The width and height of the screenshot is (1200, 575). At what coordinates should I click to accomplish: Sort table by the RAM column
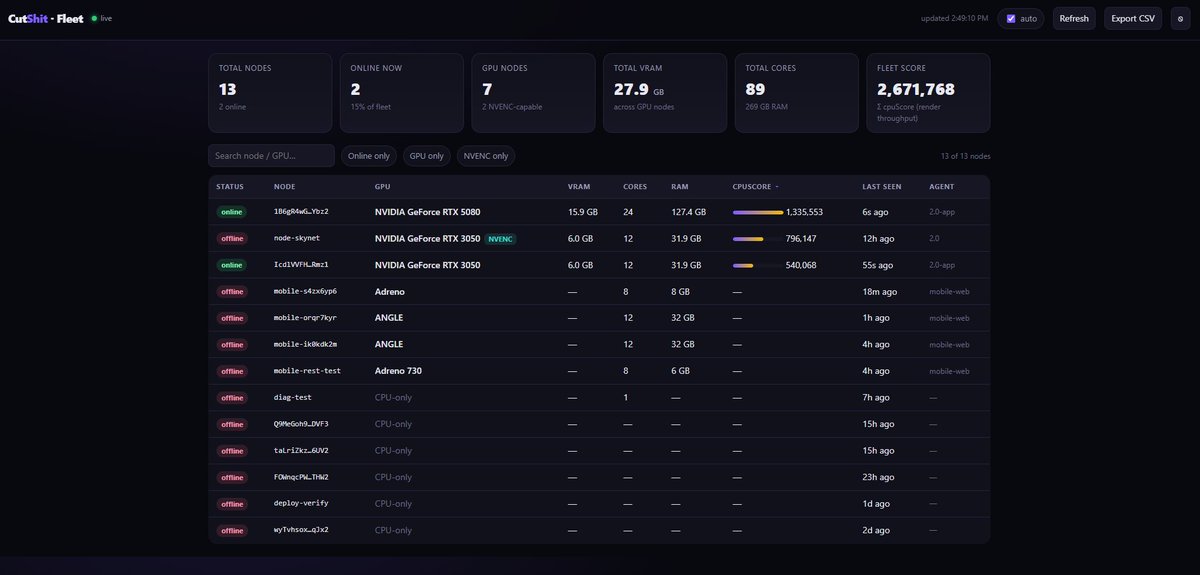point(680,187)
